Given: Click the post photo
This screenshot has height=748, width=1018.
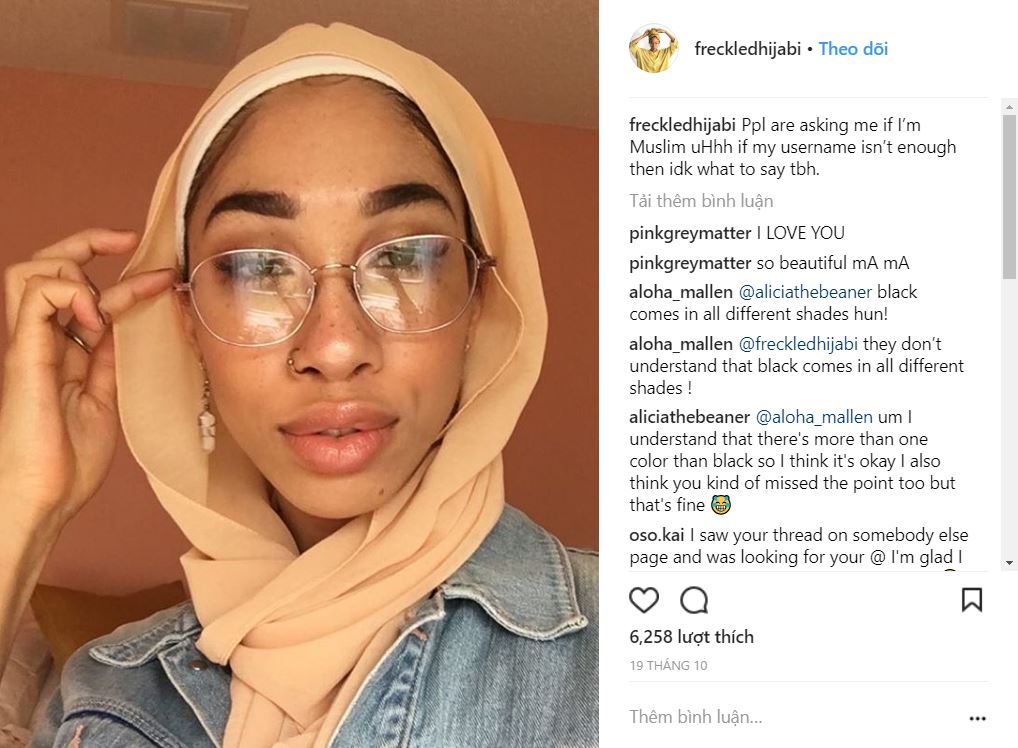Looking at the screenshot, I should [x=299, y=374].
